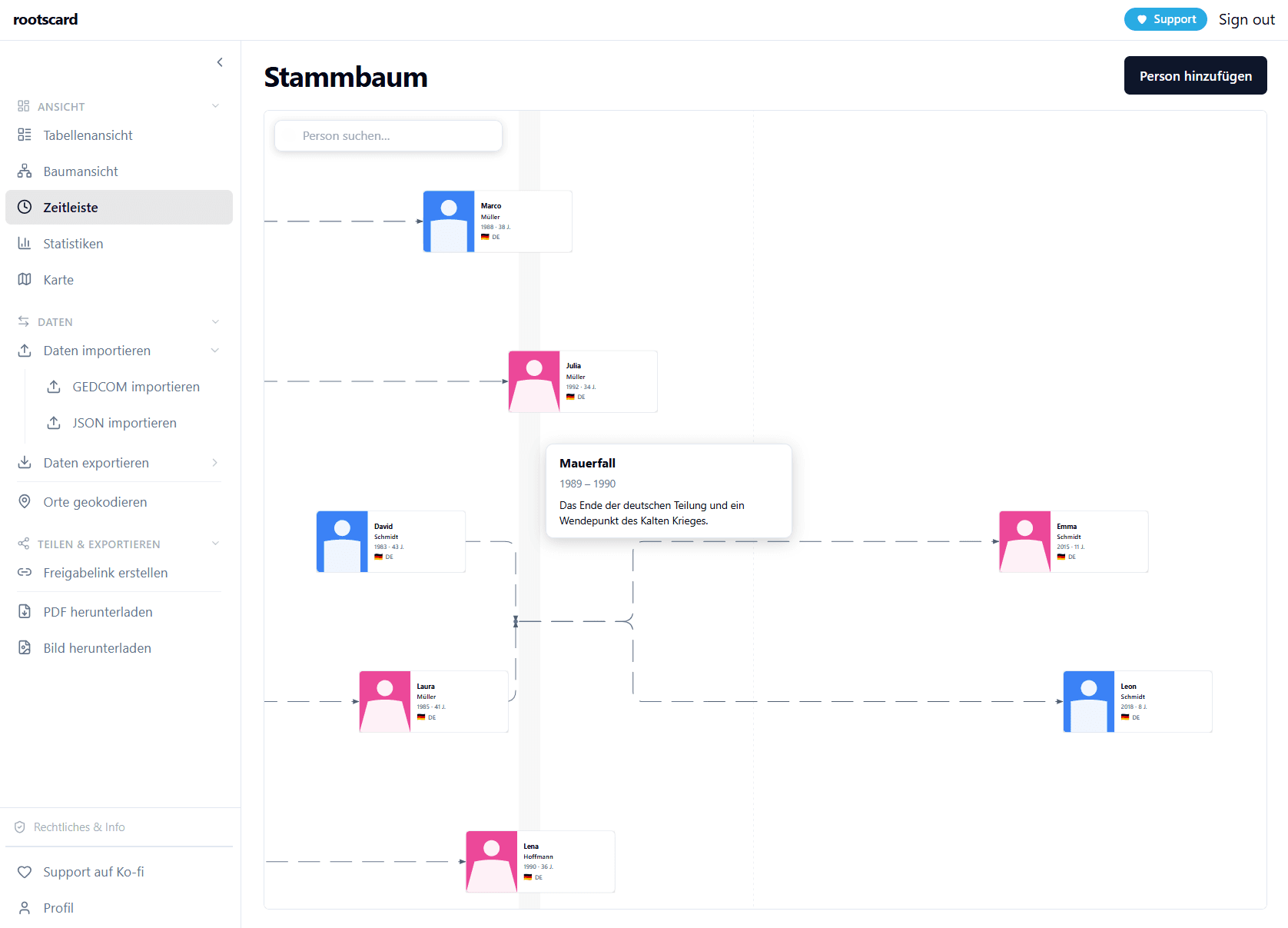Click the Sign out link
Screen dimensions: 1288x928
click(1246, 20)
